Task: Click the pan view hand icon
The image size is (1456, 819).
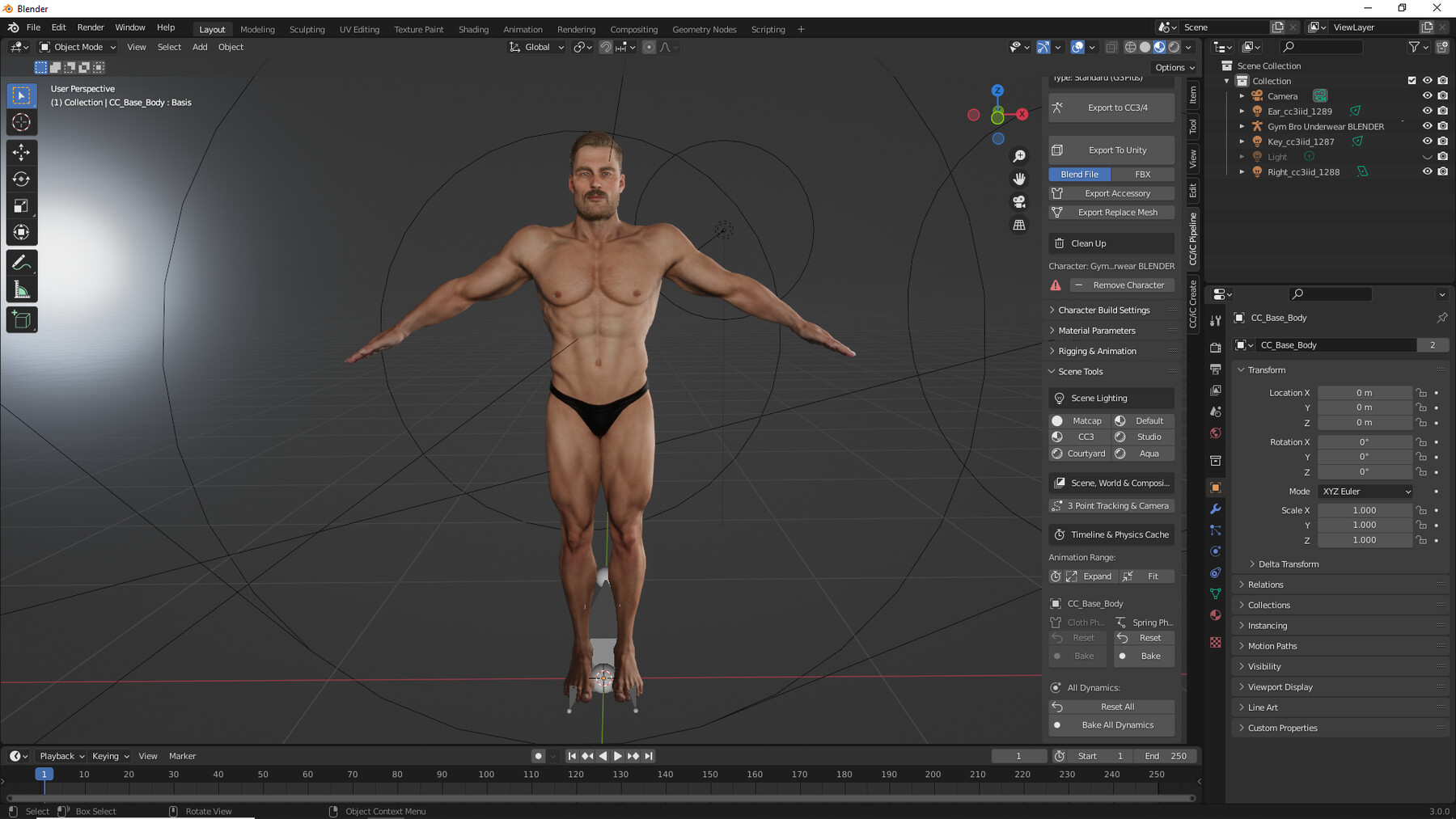Action: coord(1019,179)
